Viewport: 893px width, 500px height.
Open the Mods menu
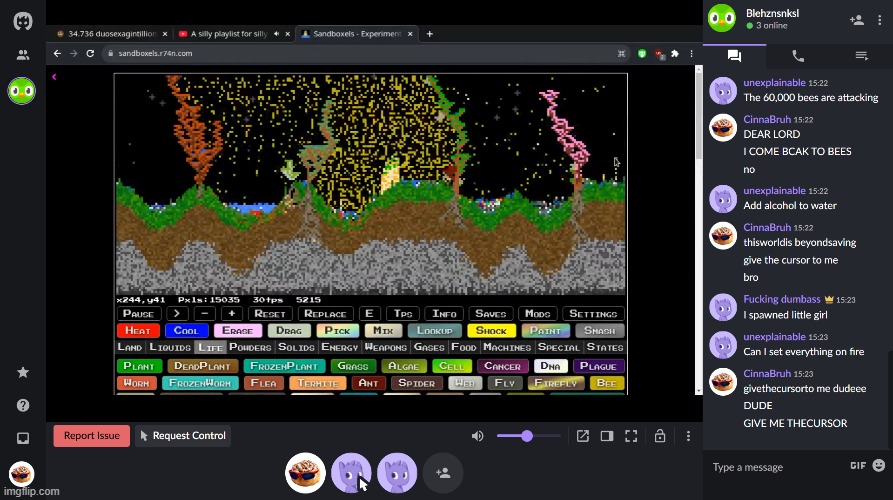538,314
